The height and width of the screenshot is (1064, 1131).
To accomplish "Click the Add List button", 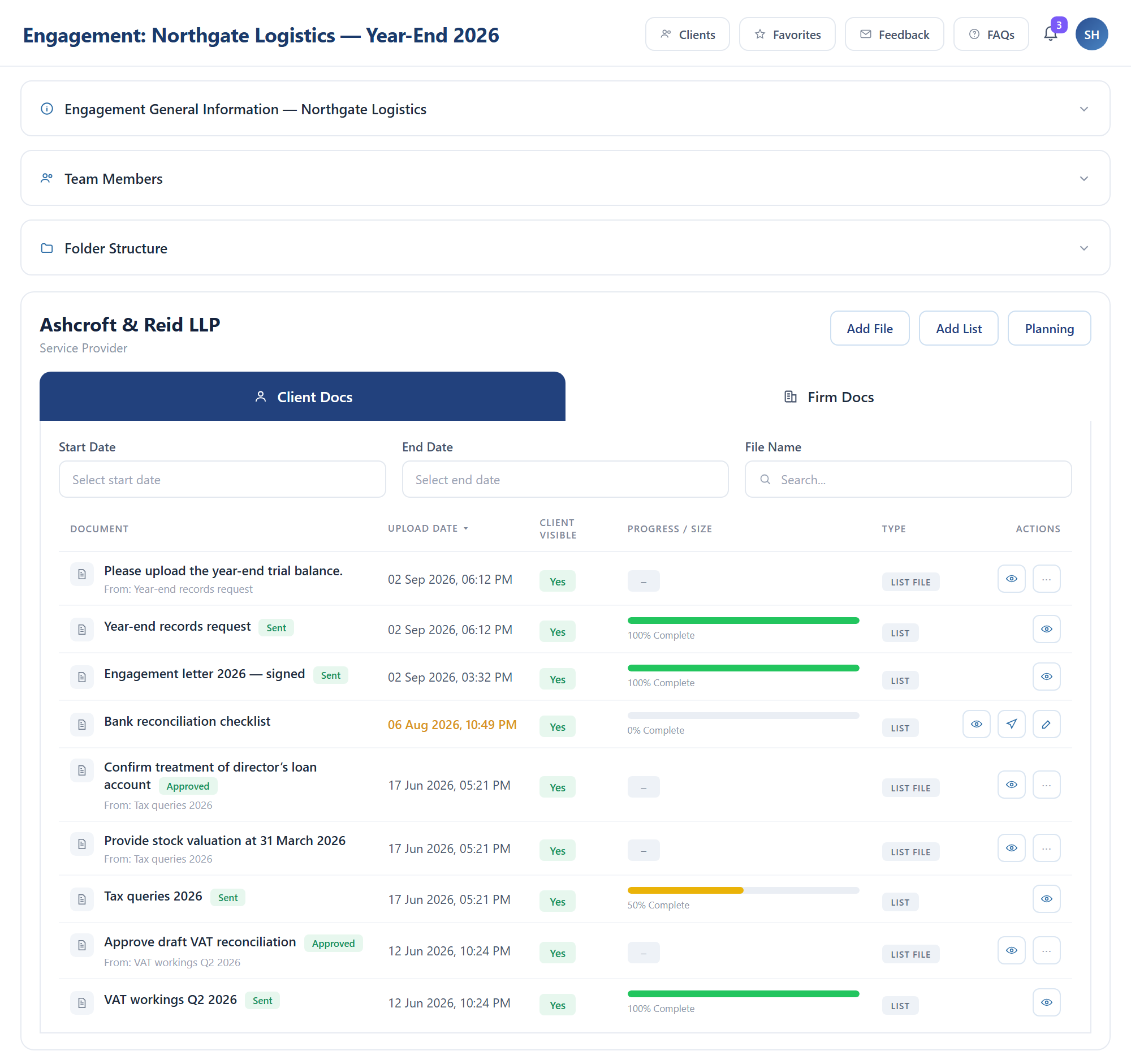I will 958,328.
